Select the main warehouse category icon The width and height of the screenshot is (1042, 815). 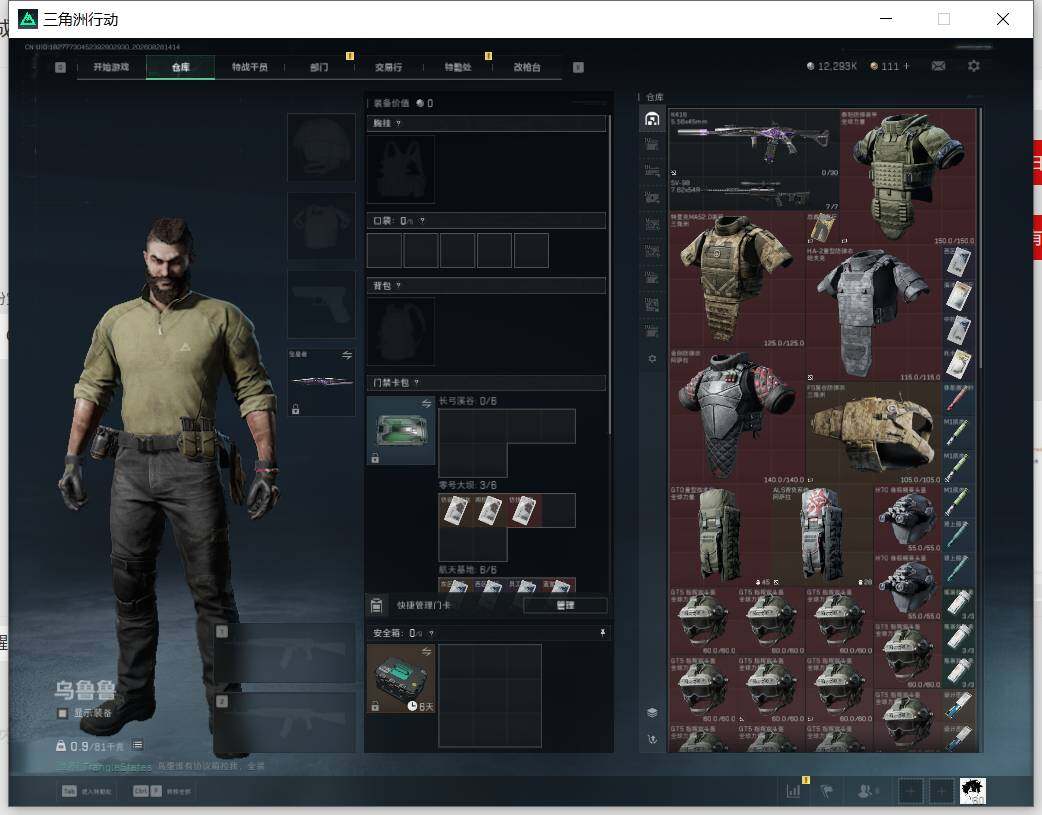pos(652,119)
